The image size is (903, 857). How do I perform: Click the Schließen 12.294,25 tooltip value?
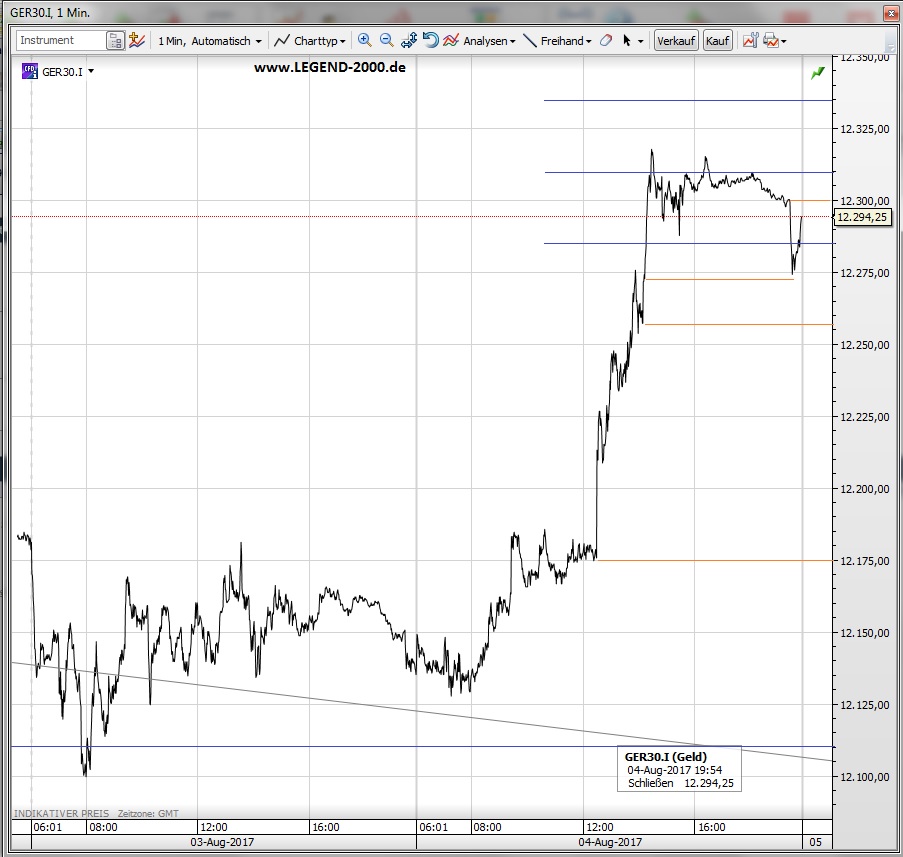(681, 783)
